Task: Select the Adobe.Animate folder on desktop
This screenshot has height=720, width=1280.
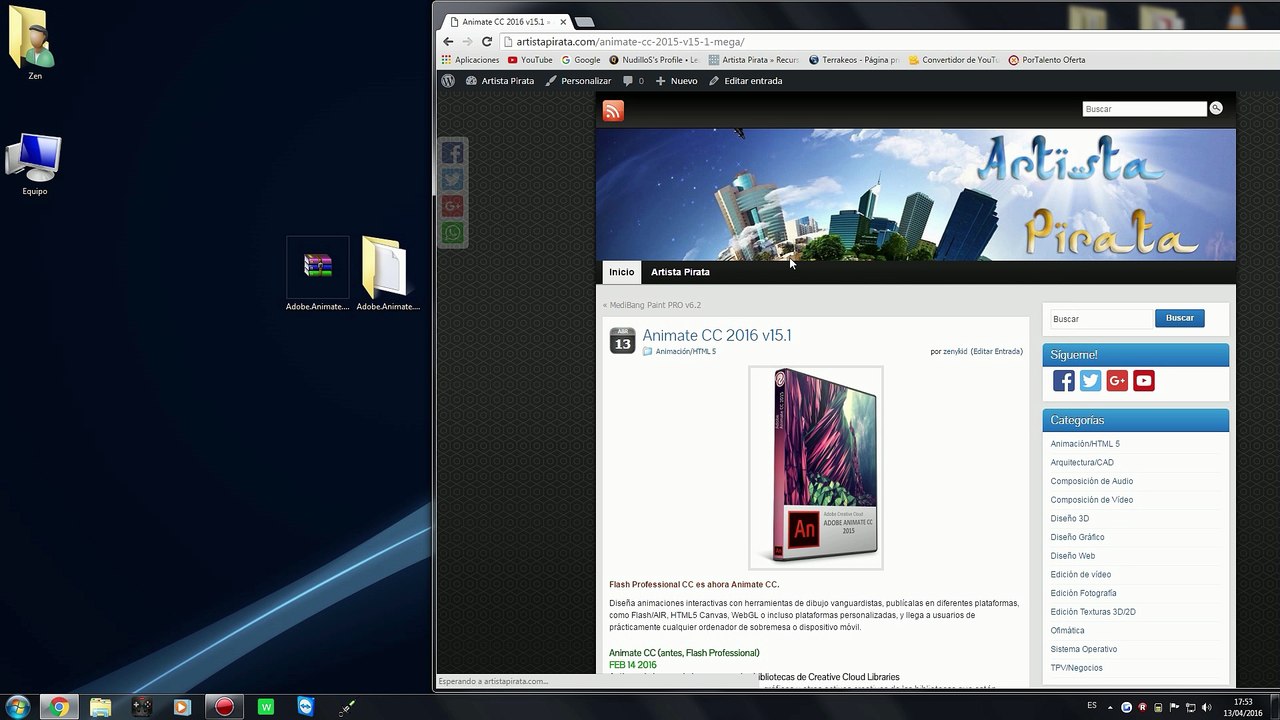Action: (388, 275)
